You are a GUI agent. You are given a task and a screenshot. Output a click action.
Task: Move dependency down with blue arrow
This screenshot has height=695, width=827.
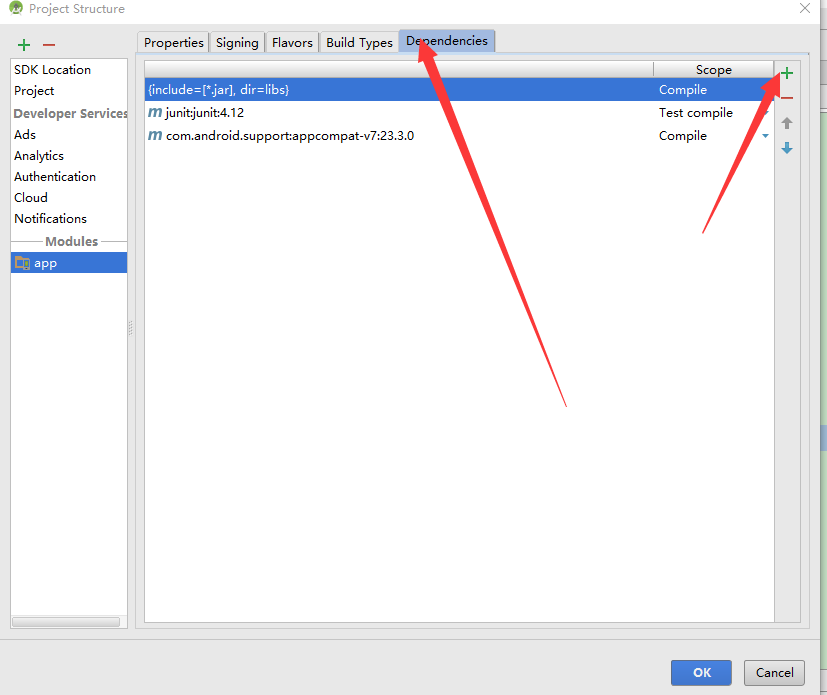pyautogui.click(x=786, y=148)
